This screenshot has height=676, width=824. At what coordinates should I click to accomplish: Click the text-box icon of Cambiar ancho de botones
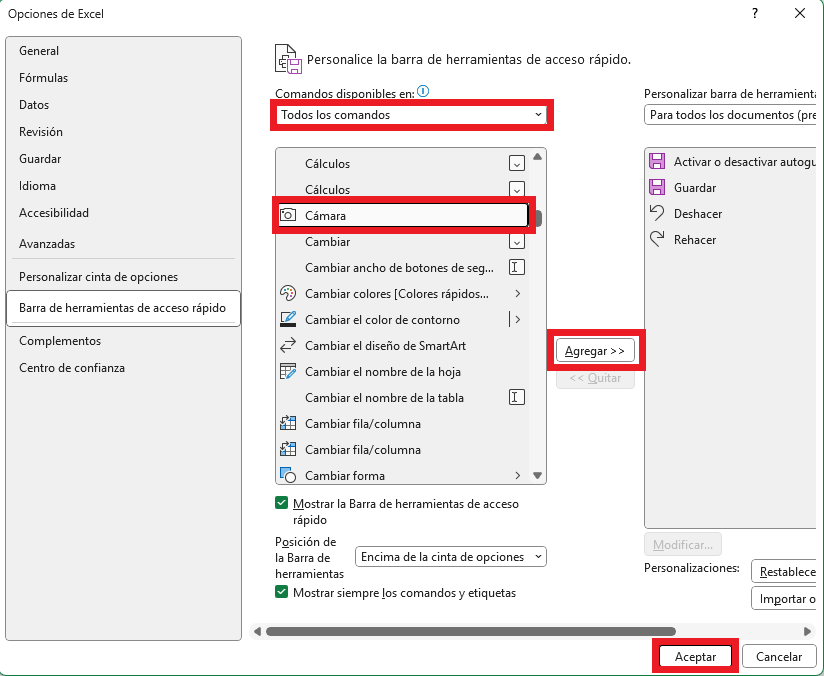point(517,267)
